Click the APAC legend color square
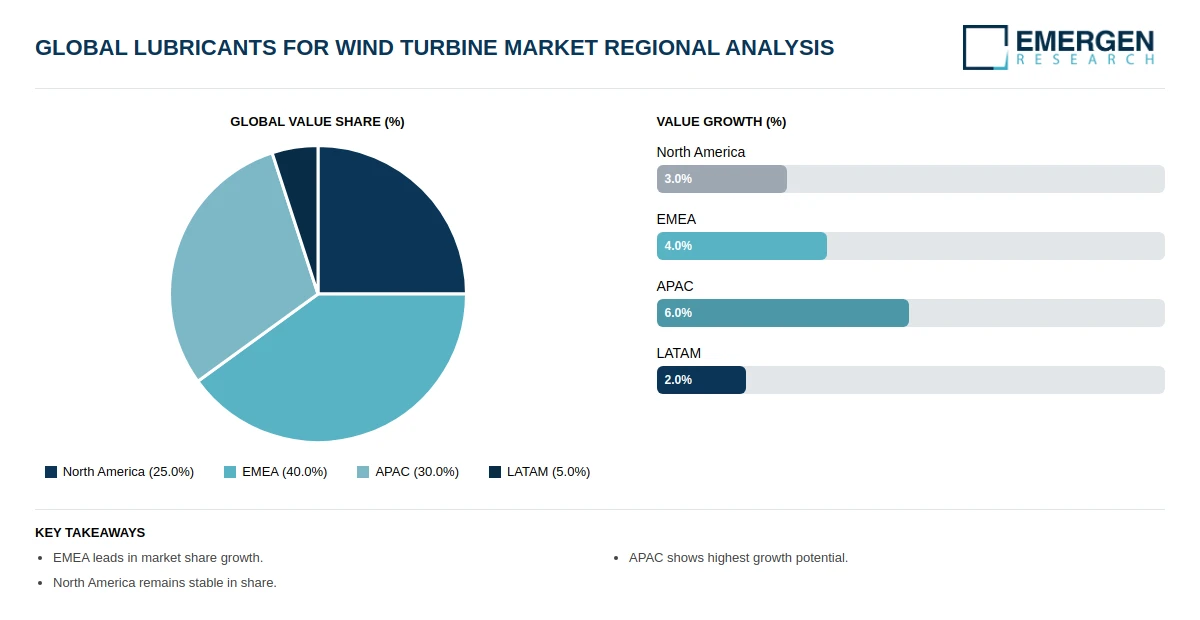 pos(363,472)
